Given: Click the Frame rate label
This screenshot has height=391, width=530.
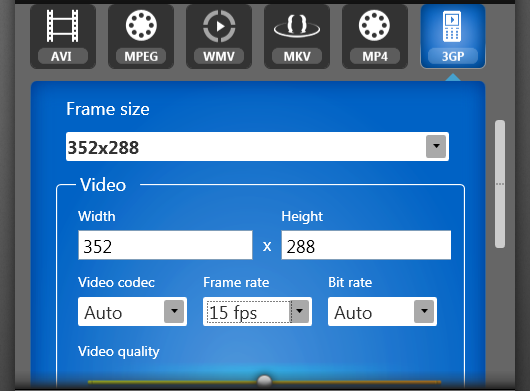Looking at the screenshot, I should [x=236, y=283].
